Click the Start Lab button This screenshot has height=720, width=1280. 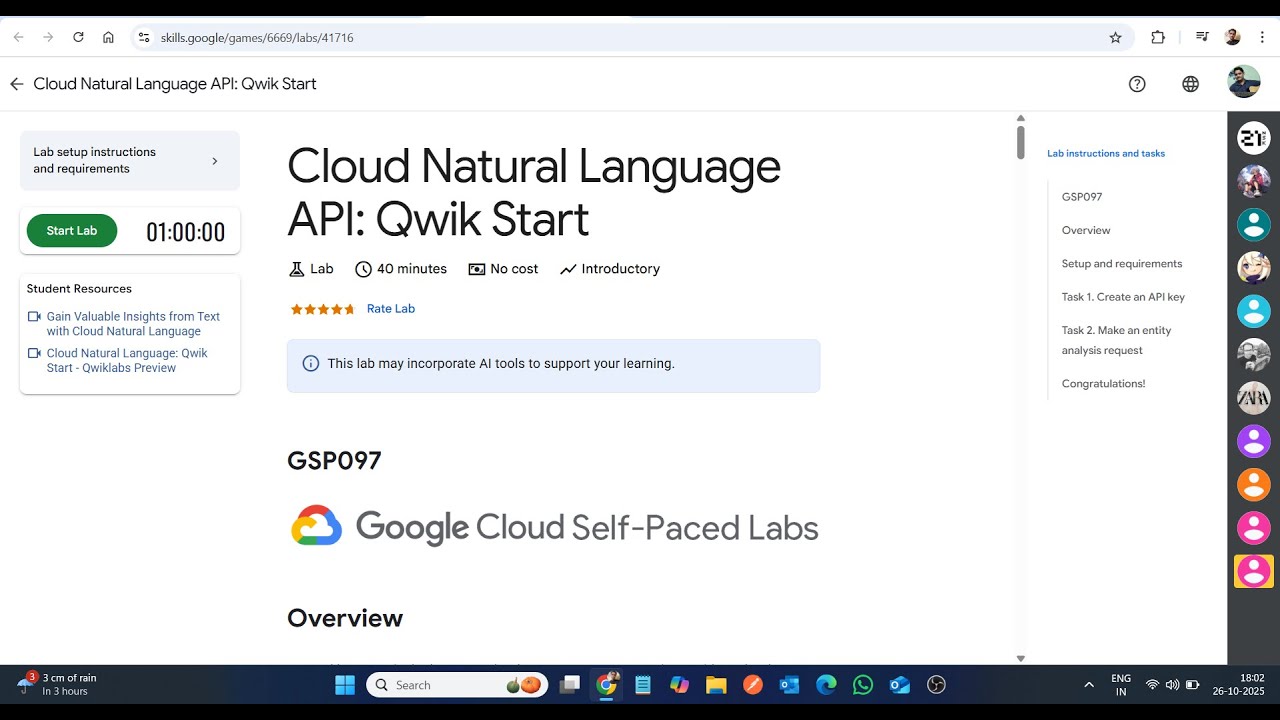[72, 231]
